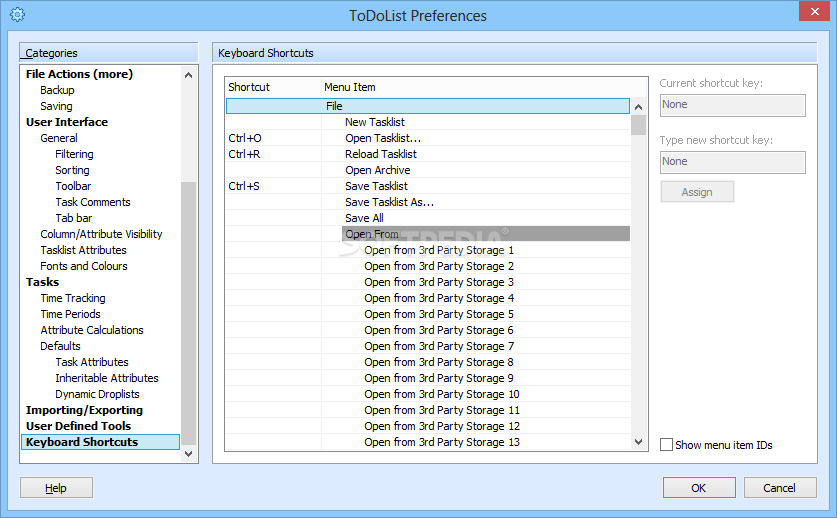The width and height of the screenshot is (837, 518).
Task: Open Importing/Exporting category
Action: 84,410
